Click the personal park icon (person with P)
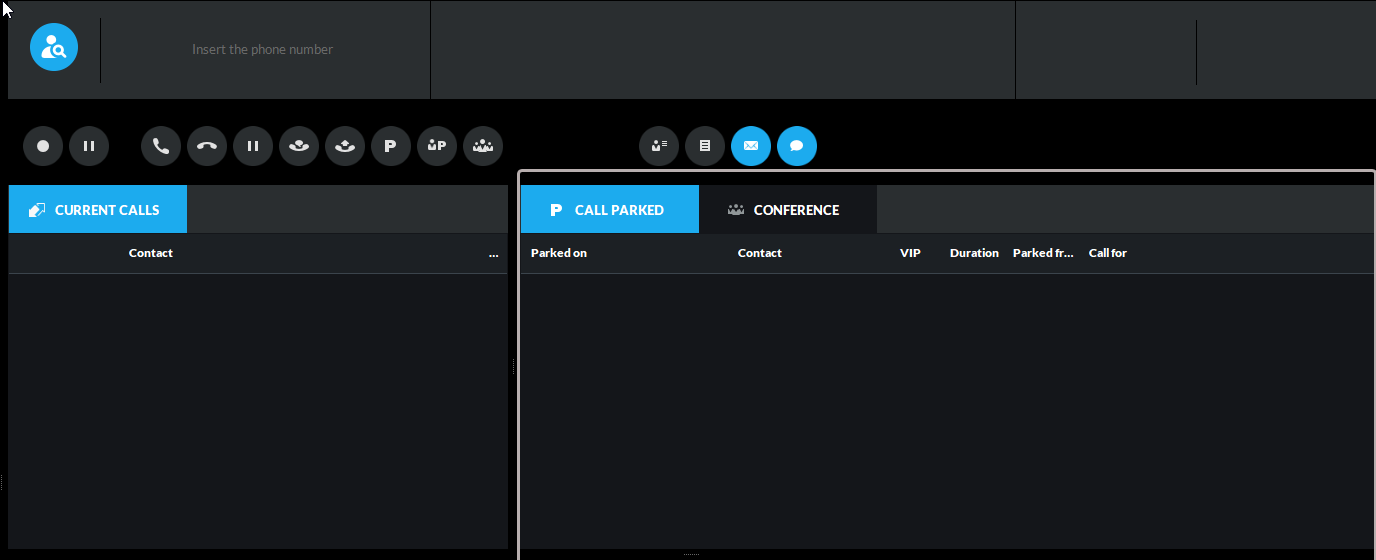This screenshot has width=1376, height=560. point(437,146)
